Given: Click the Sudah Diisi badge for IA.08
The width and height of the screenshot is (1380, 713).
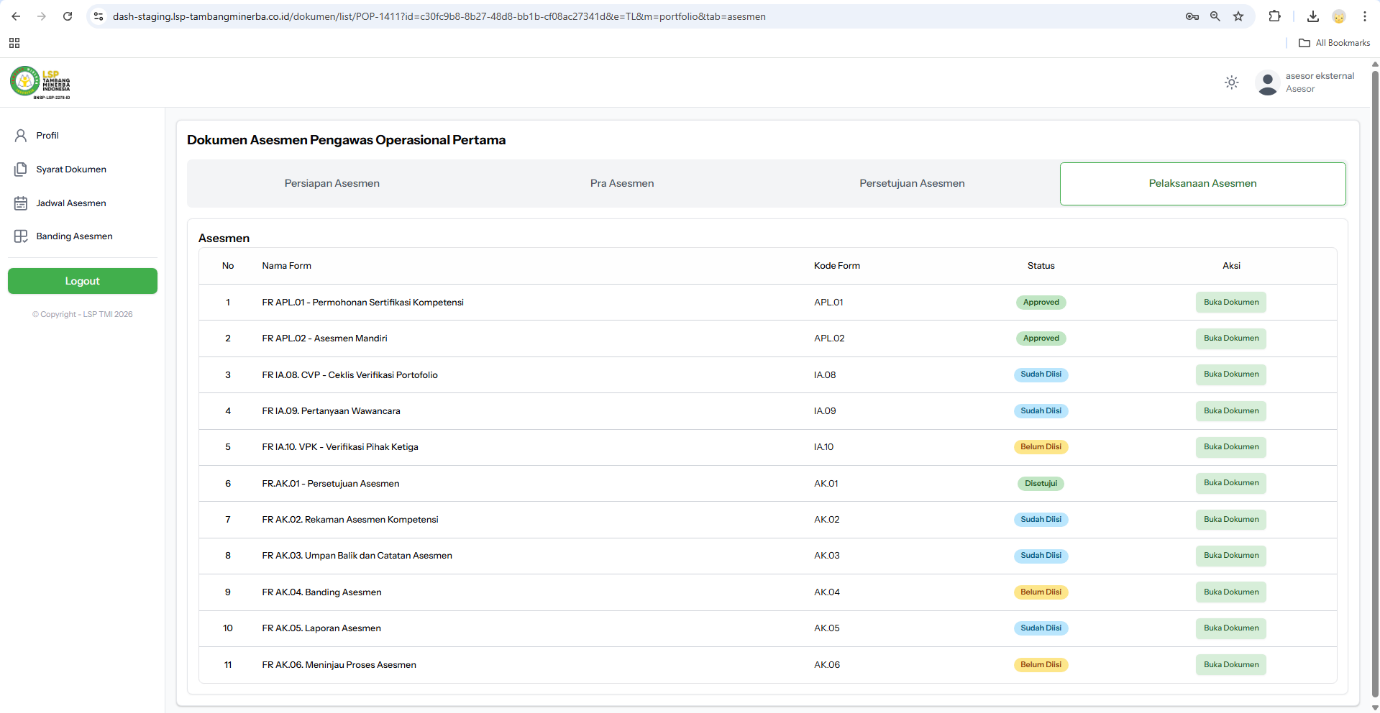Looking at the screenshot, I should 1041,374.
